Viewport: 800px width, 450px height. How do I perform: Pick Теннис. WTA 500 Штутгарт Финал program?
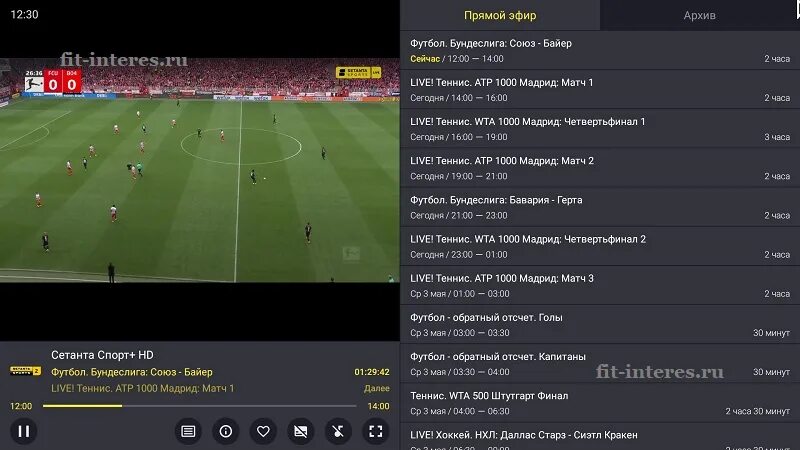[x=600, y=403]
